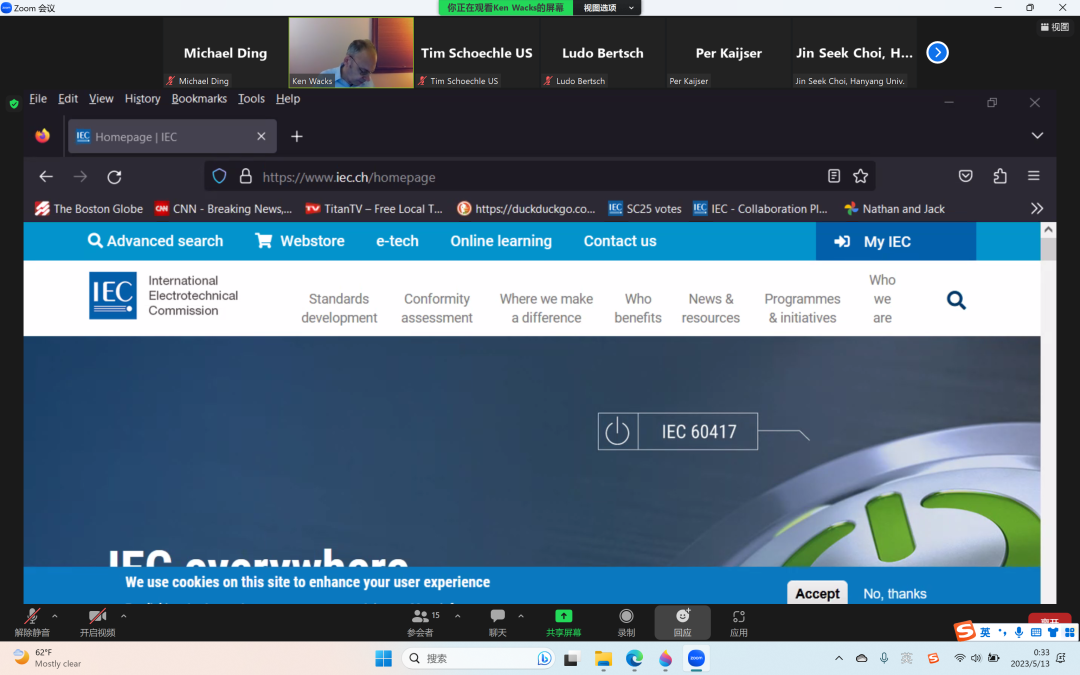Screen dimensions: 1080x675
Task: Click the IEC website search magnifier icon
Action: click(x=956, y=300)
